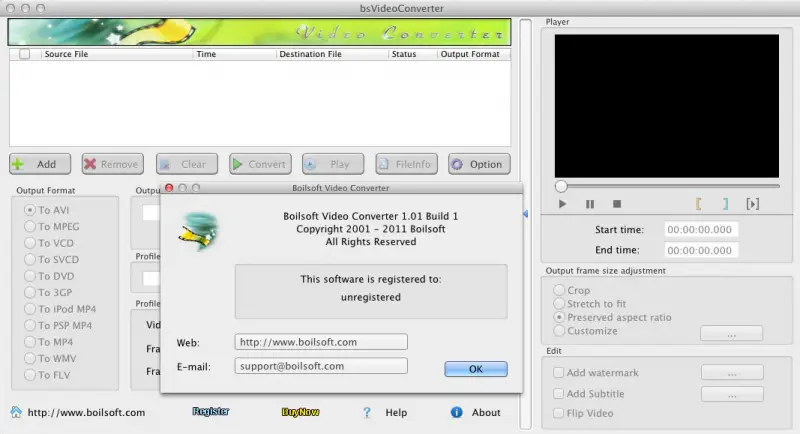Click the ellipsis button next to Customize
800x434 pixels.
point(732,334)
